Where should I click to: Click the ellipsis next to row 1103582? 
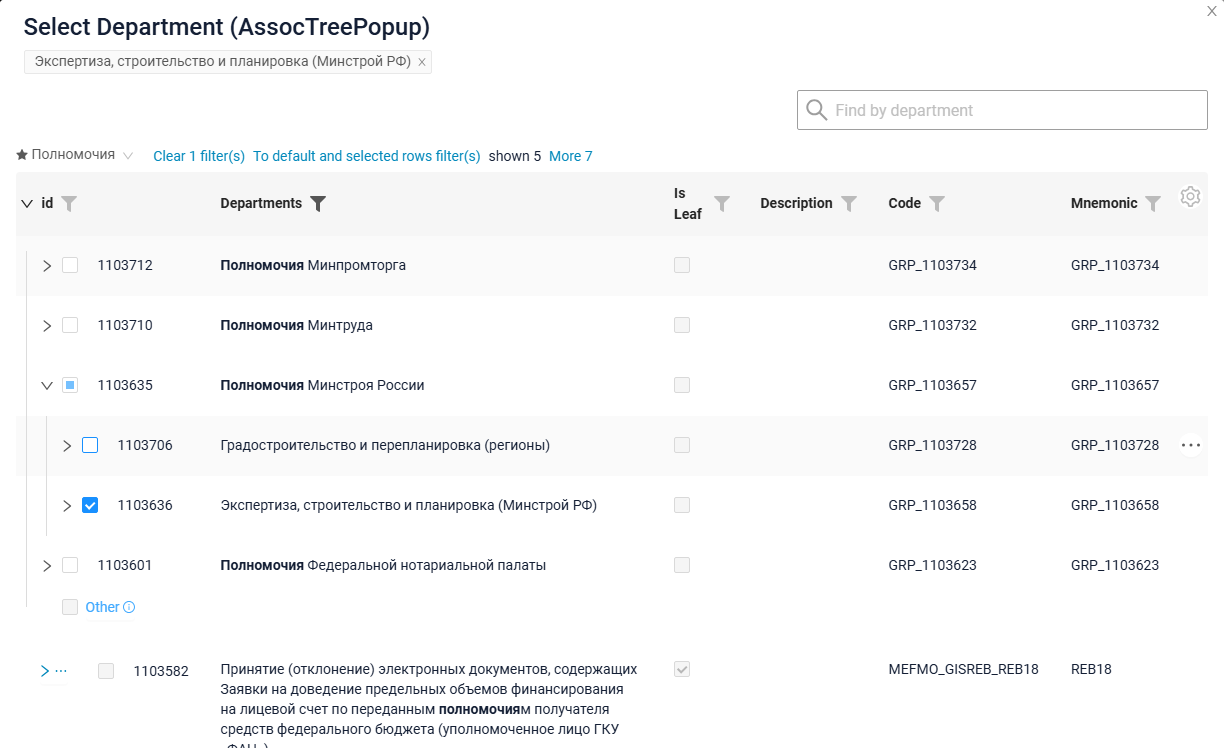61,671
